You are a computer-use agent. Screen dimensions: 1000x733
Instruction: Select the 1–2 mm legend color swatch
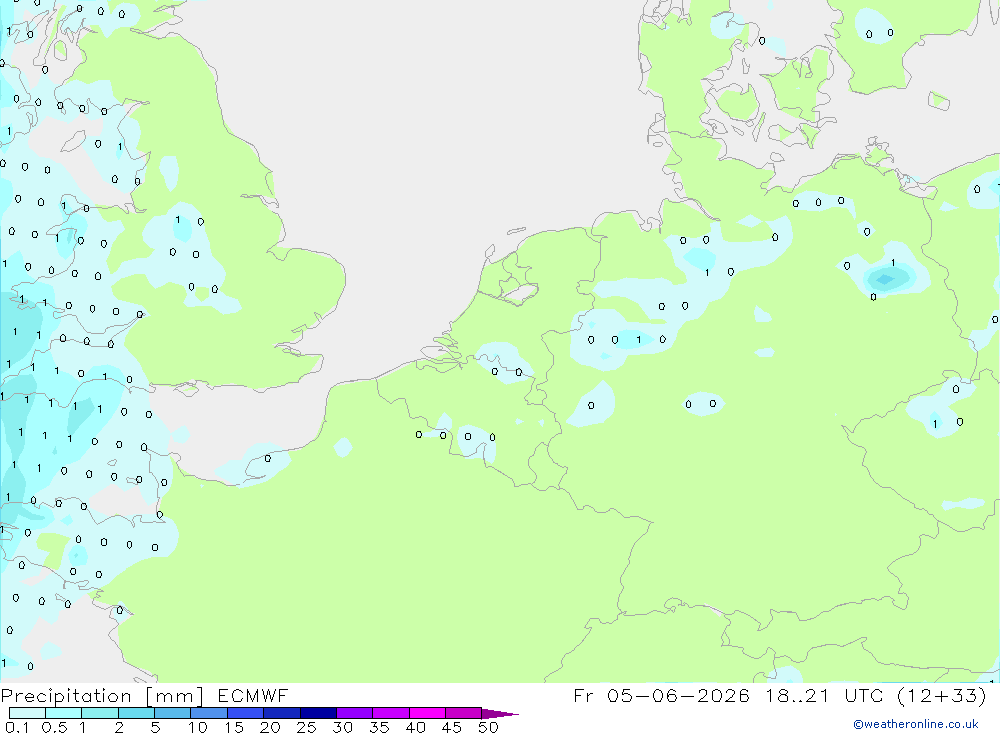pyautogui.click(x=100, y=713)
